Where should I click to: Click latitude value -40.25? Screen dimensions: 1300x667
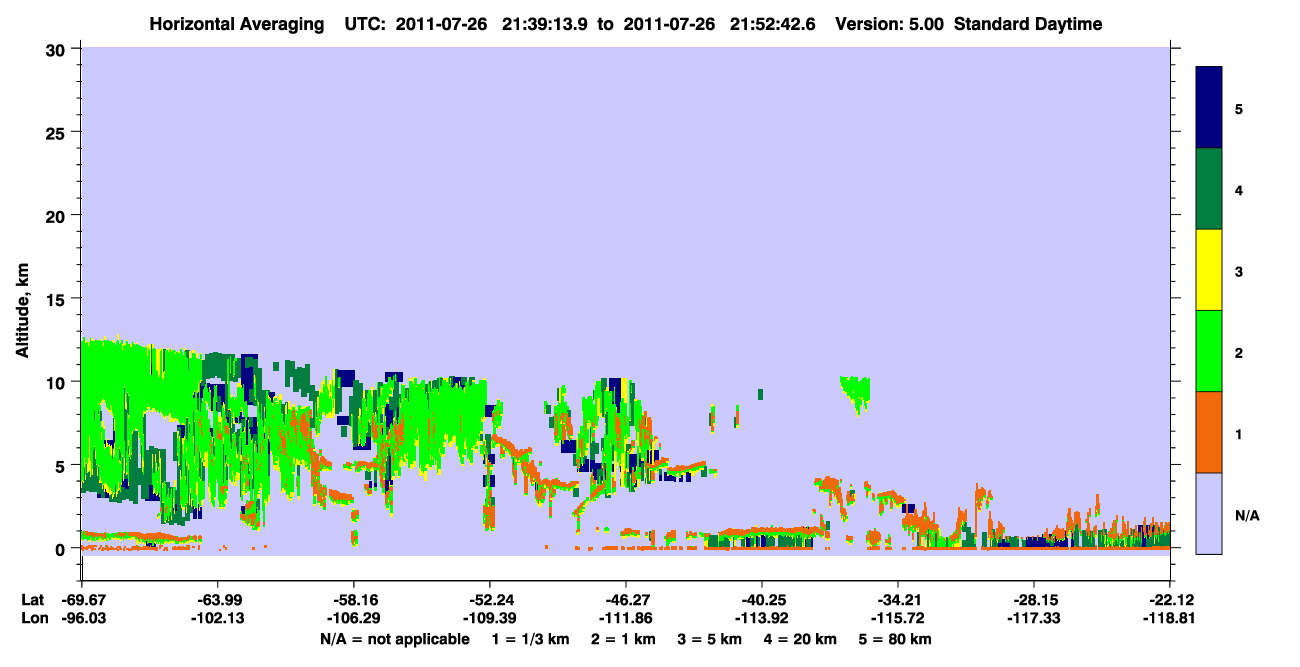coord(762,600)
